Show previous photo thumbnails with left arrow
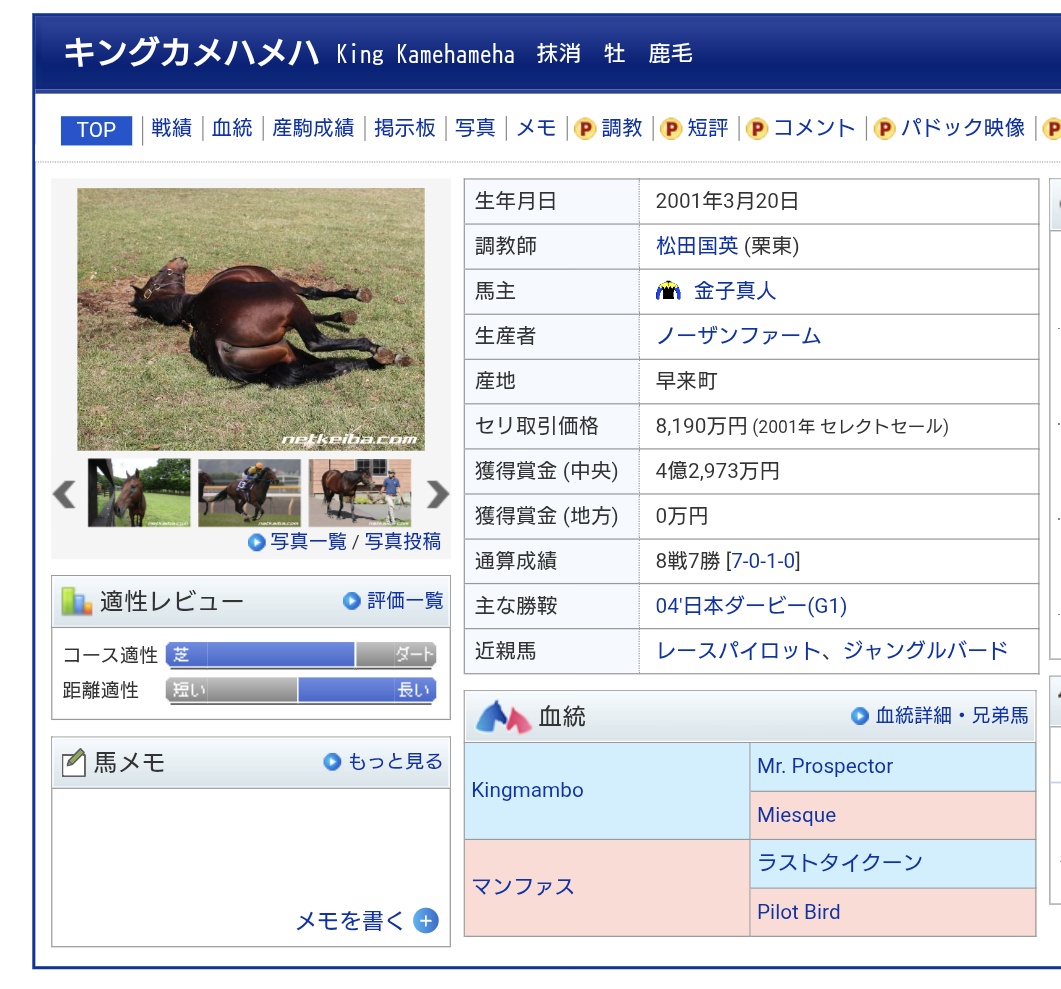The height and width of the screenshot is (989, 1061). point(64,494)
